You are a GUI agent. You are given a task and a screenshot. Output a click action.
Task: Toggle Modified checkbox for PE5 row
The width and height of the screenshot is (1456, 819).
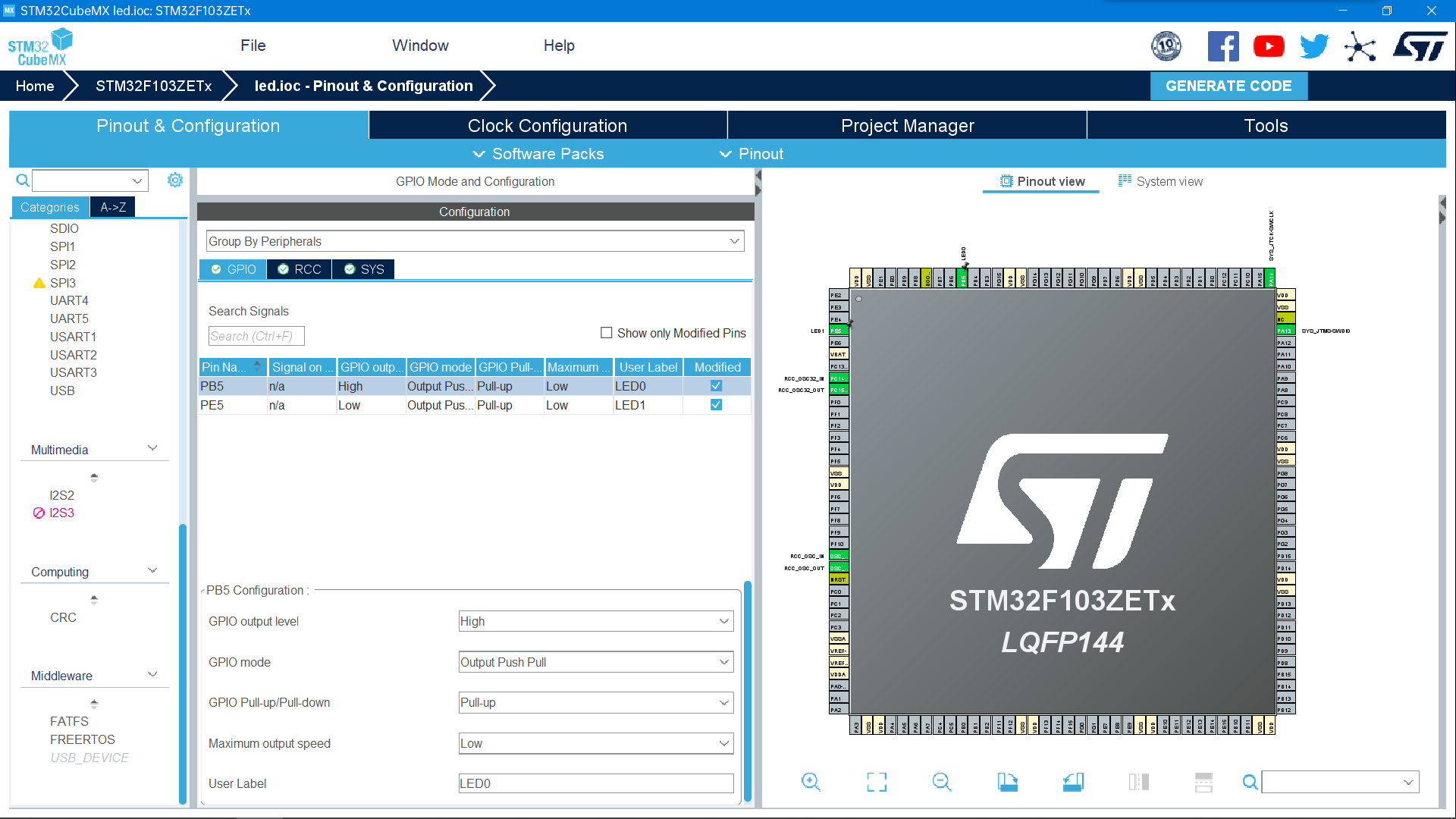click(x=716, y=405)
